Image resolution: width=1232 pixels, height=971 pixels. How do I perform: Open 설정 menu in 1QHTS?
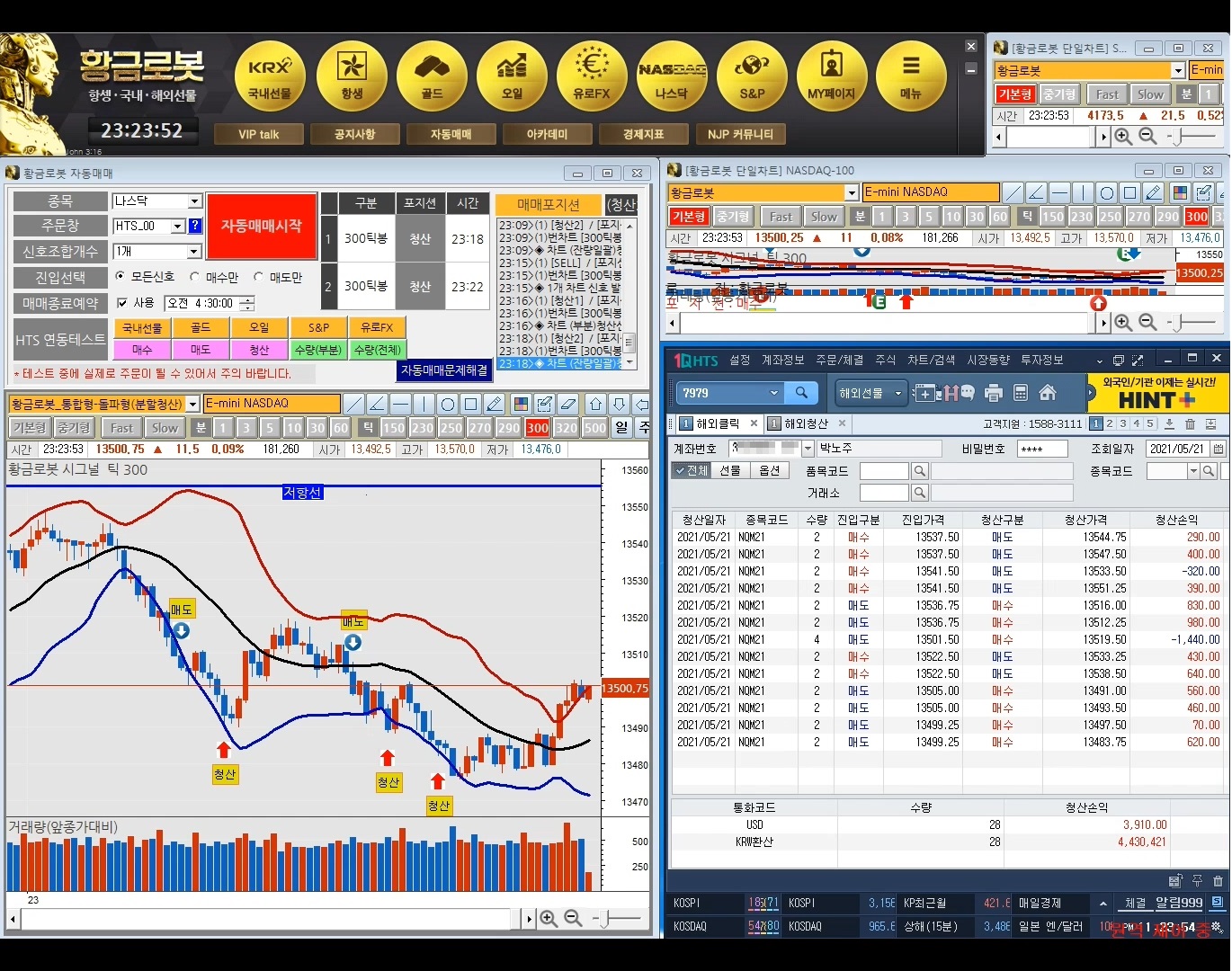point(740,360)
